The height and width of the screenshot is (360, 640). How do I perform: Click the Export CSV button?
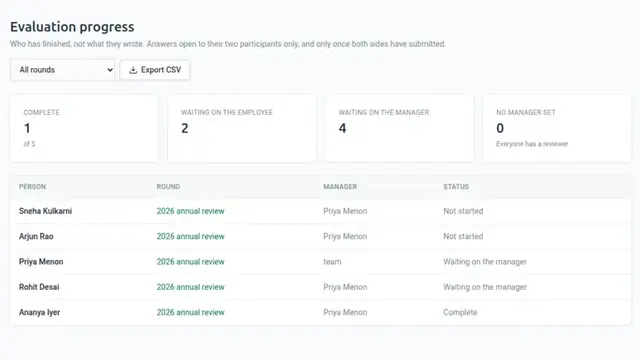155,70
